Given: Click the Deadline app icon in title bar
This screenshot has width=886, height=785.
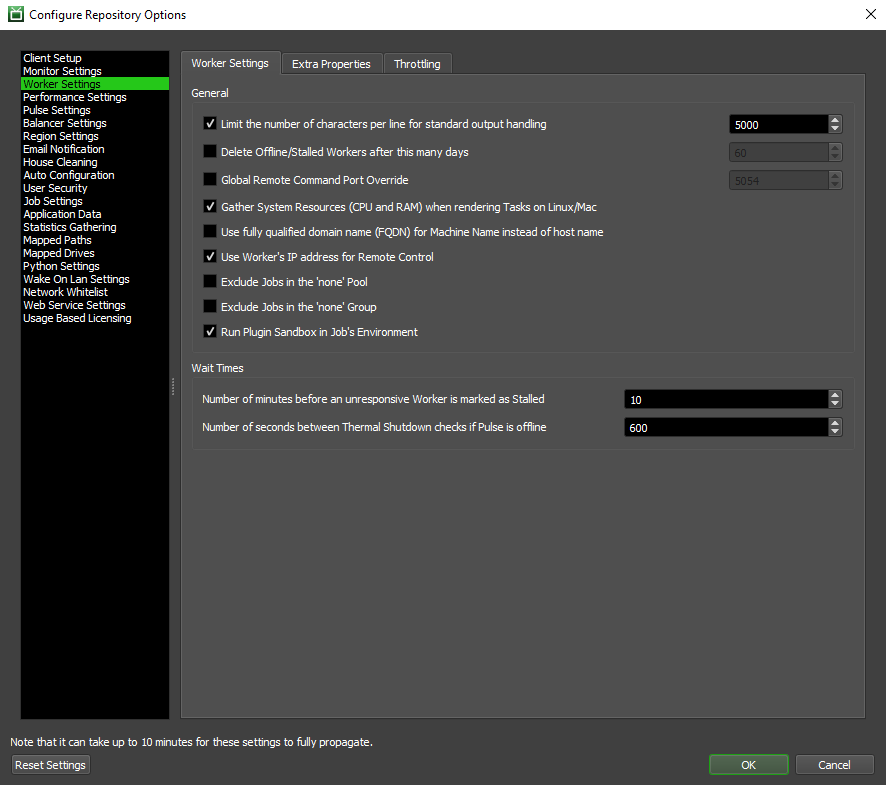Looking at the screenshot, I should [x=15, y=15].
